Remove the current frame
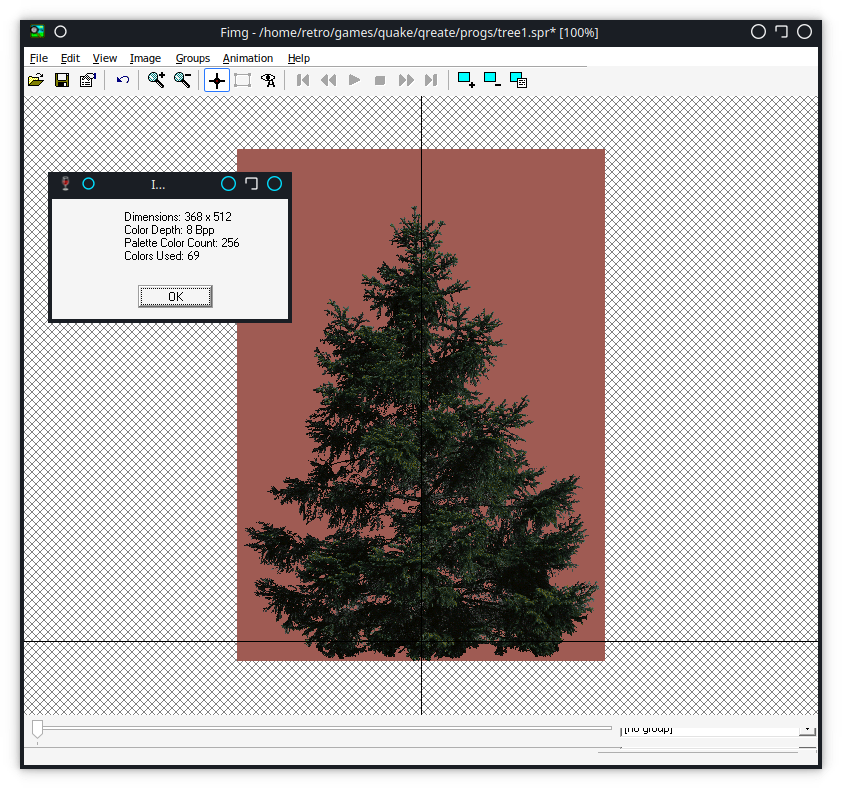The height and width of the screenshot is (789, 842). pos(491,80)
